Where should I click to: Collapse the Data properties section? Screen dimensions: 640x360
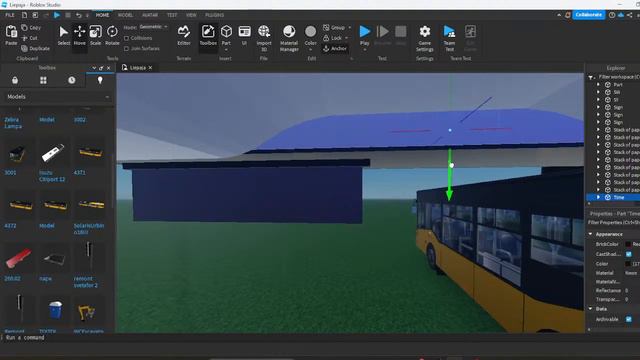pyautogui.click(x=590, y=309)
